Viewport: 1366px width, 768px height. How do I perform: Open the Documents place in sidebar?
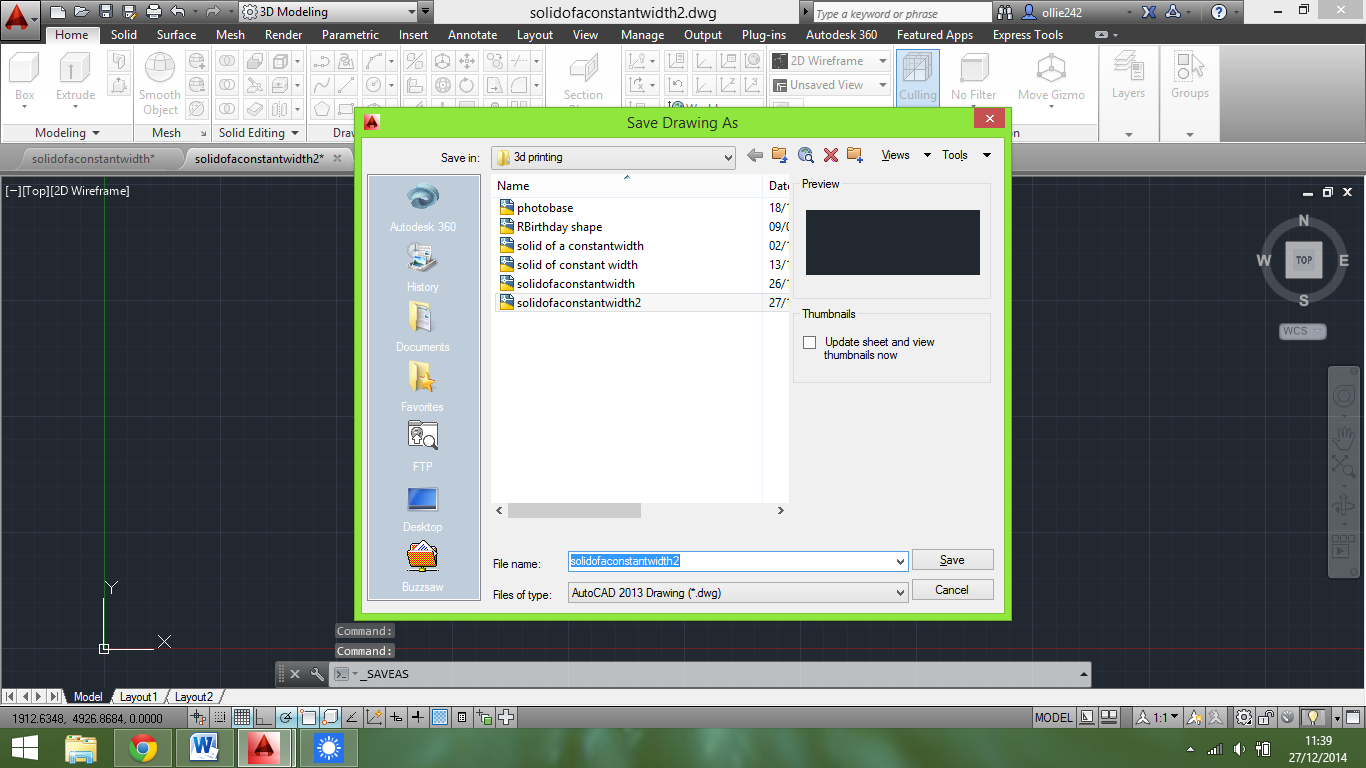point(423,328)
